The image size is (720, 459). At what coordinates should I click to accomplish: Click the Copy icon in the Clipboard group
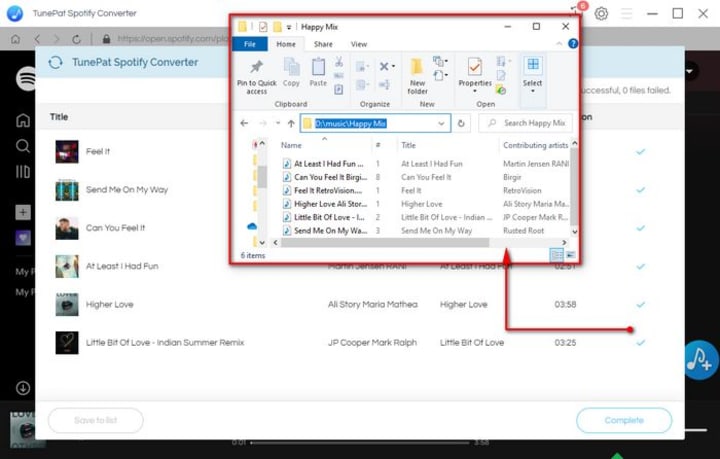(291, 72)
